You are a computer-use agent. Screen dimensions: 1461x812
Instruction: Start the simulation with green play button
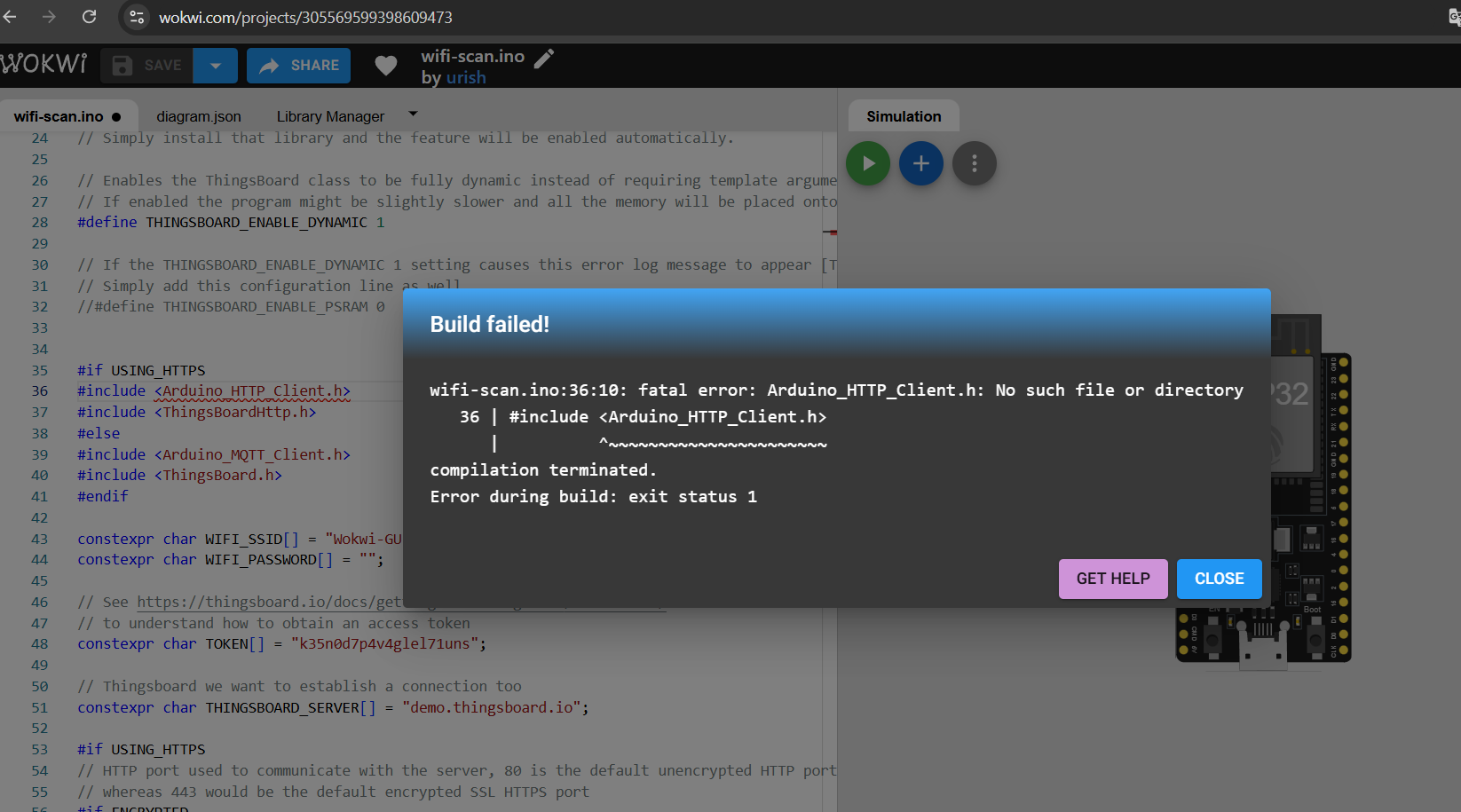tap(868, 163)
